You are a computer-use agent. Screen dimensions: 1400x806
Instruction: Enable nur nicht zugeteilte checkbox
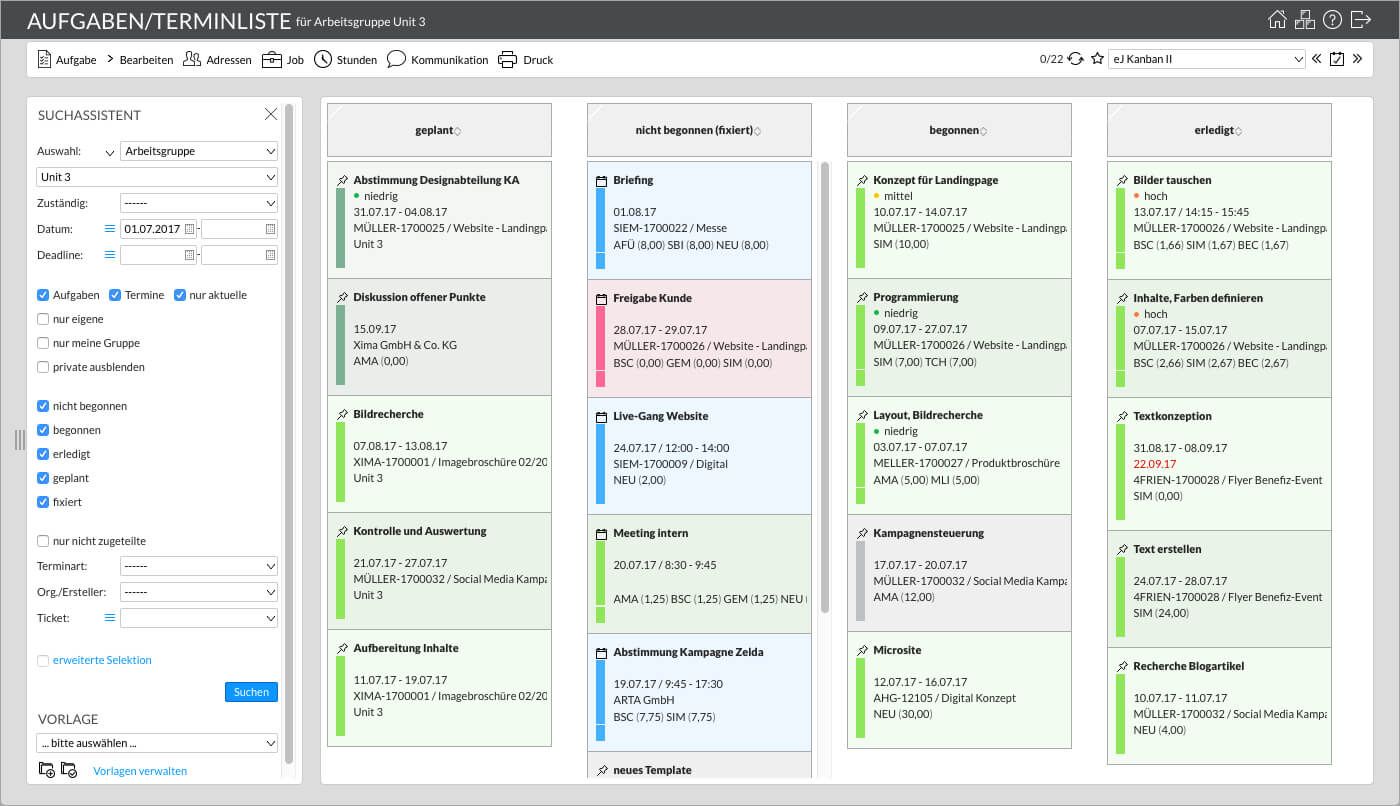tap(43, 541)
